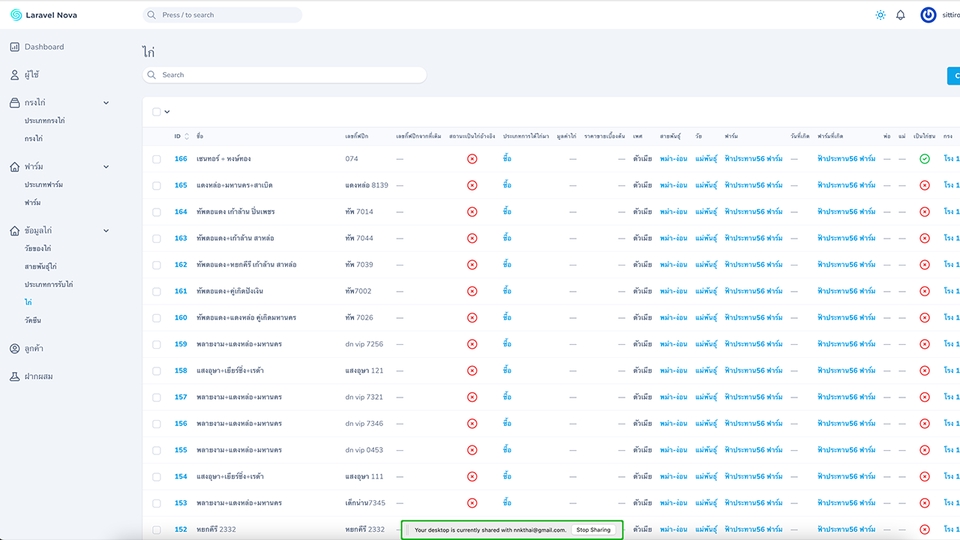Click the red X status icon in row 166
The image size is (960, 540).
pyautogui.click(x=472, y=159)
